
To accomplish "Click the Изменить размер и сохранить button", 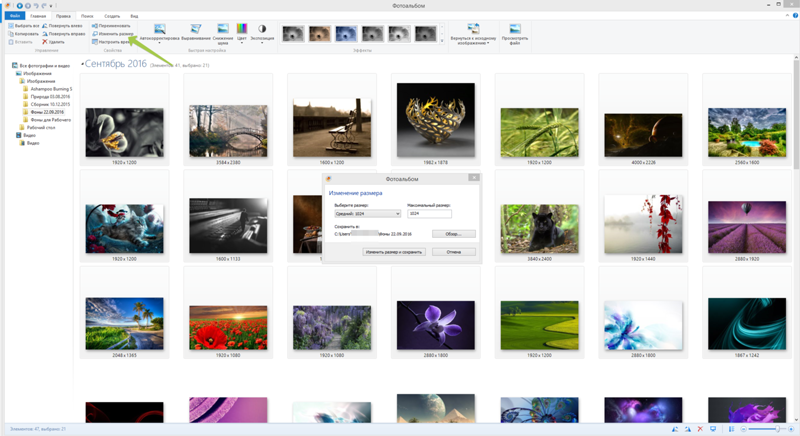I will (394, 252).
